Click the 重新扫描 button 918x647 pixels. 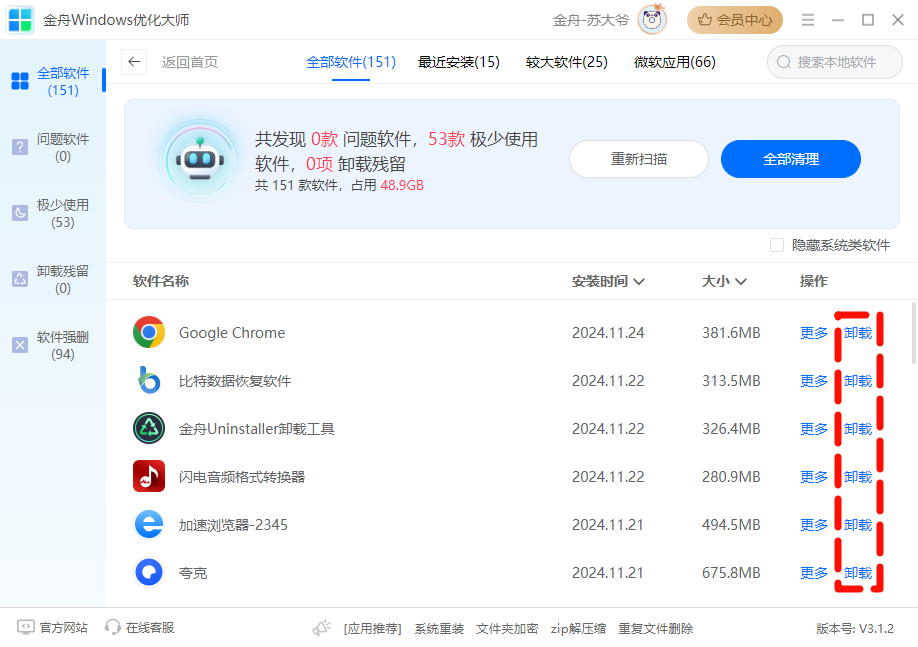click(x=639, y=159)
